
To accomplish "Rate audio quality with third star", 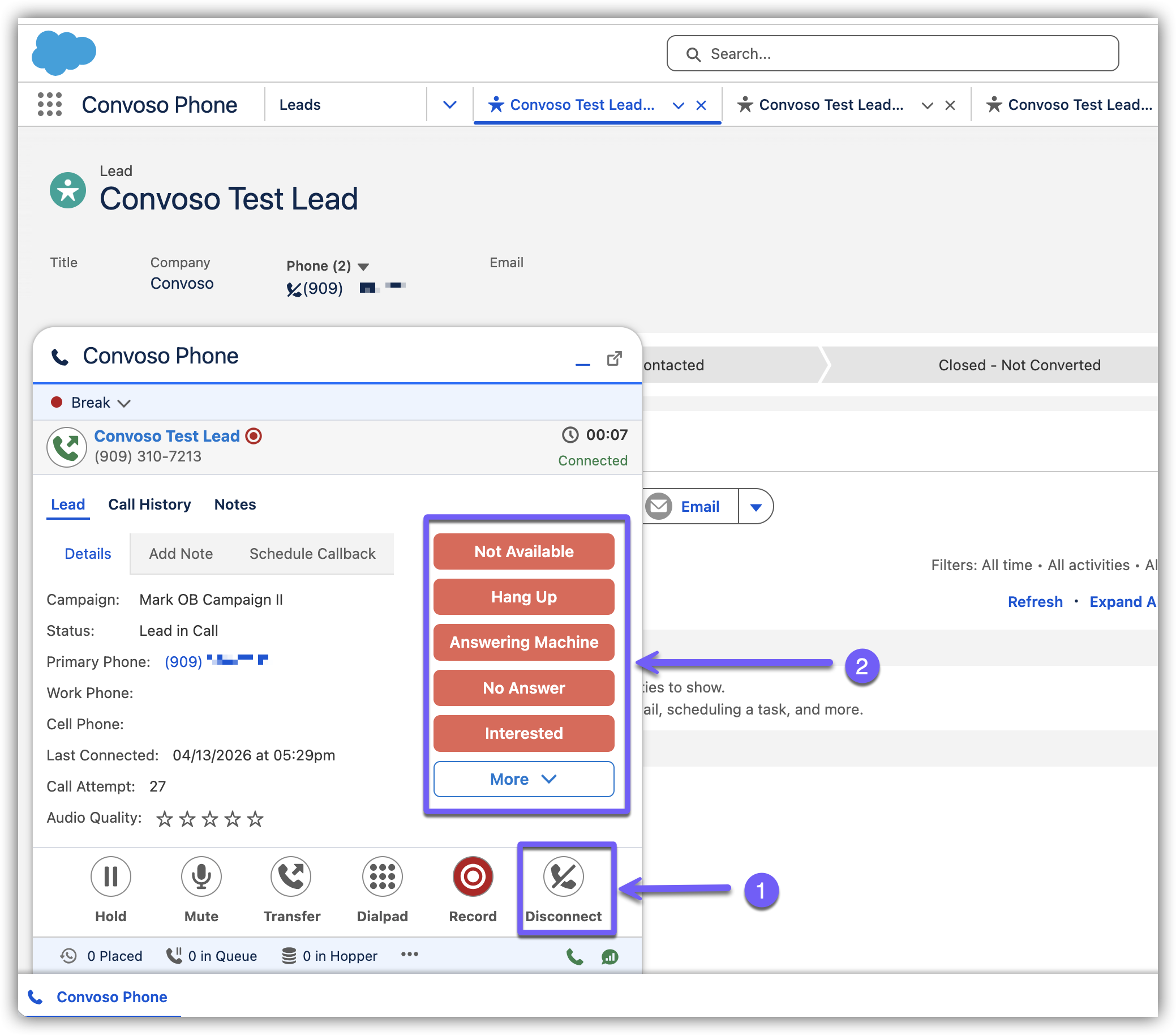I will tap(209, 819).
